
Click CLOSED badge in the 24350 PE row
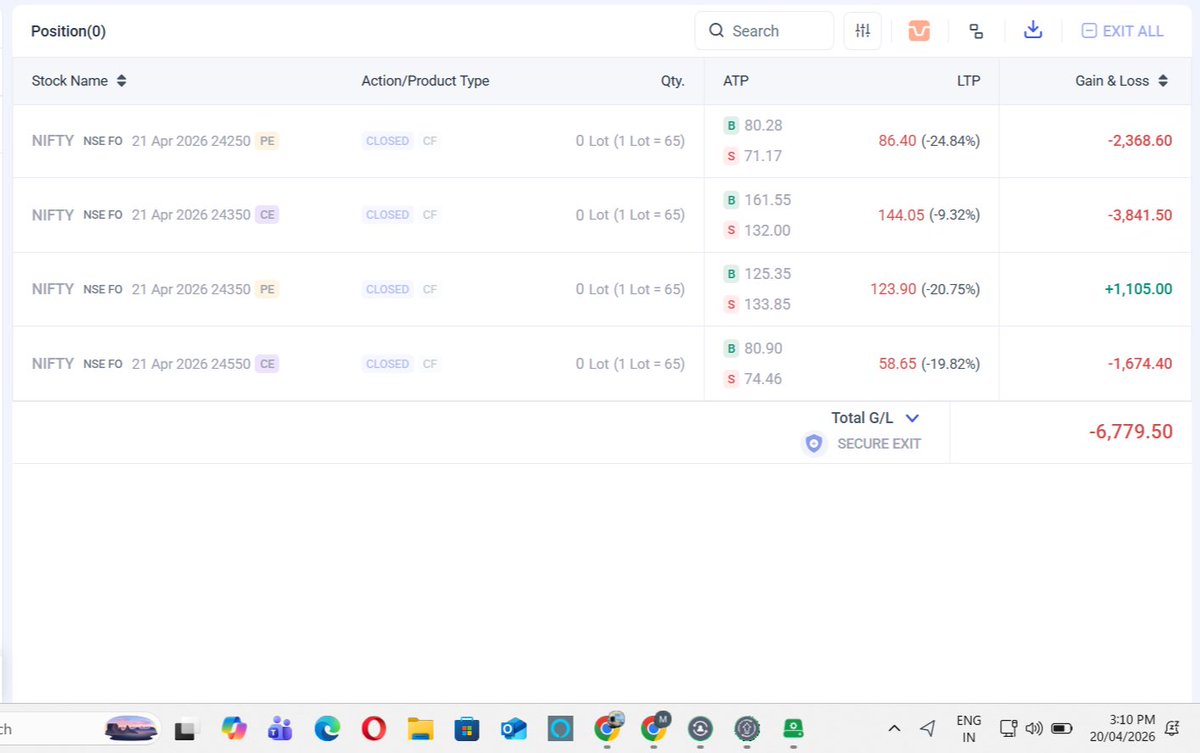click(x=388, y=289)
